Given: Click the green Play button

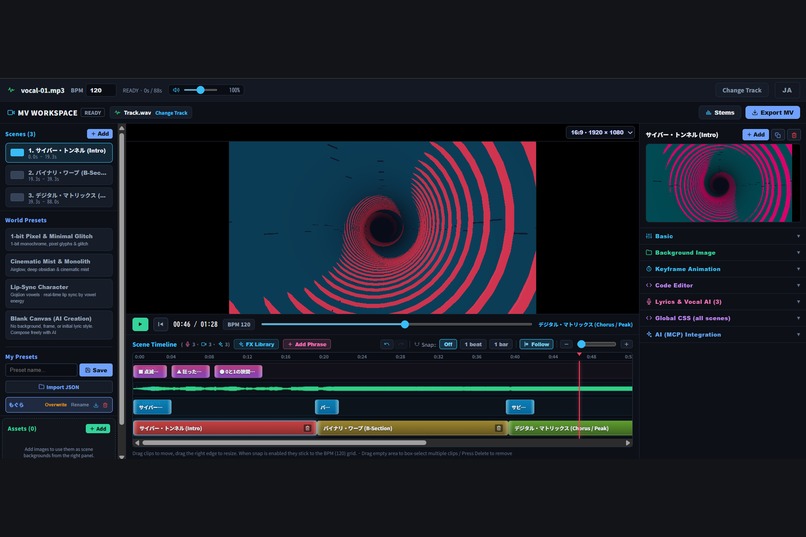Looking at the screenshot, I should pyautogui.click(x=140, y=324).
